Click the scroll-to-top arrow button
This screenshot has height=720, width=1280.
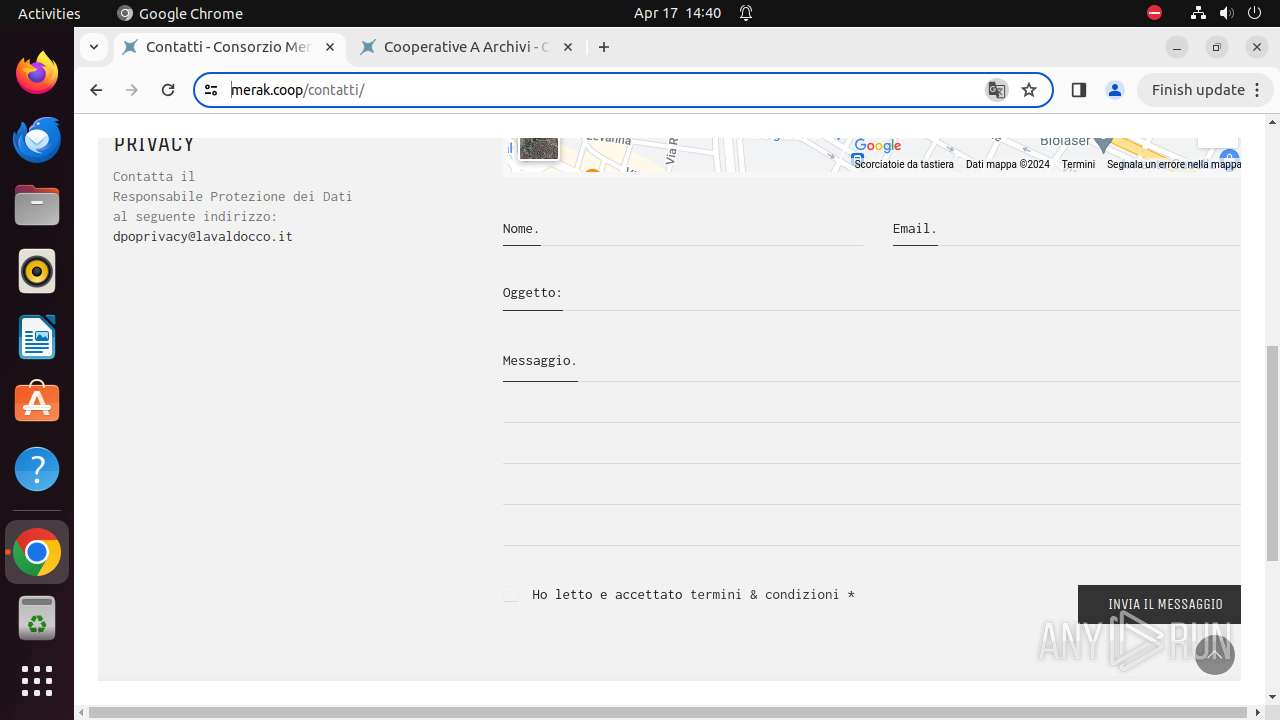tap(1215, 654)
